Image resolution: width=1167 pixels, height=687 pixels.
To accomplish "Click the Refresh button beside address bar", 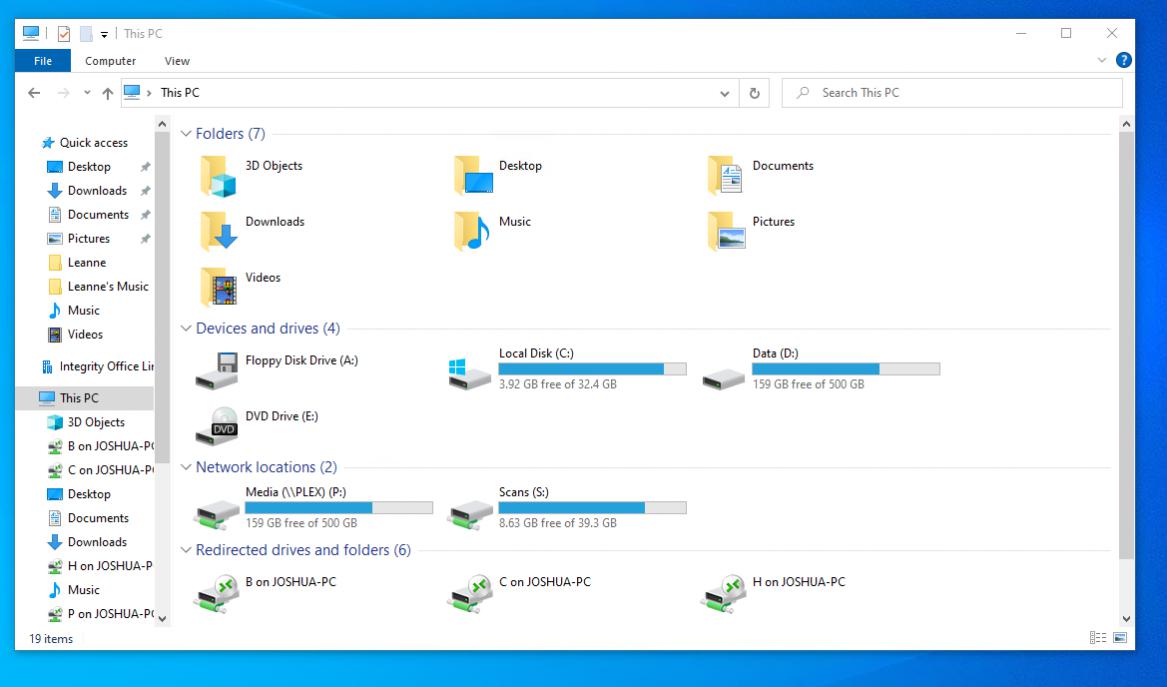I will [754, 93].
